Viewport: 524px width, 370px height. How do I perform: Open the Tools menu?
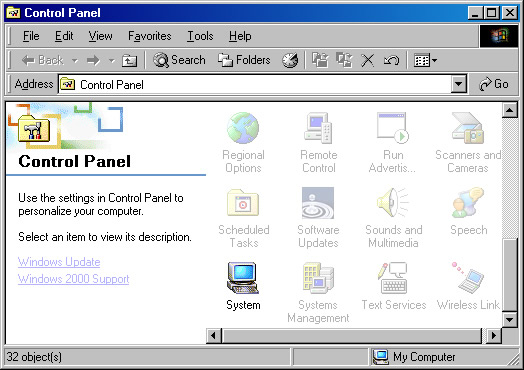pos(200,36)
